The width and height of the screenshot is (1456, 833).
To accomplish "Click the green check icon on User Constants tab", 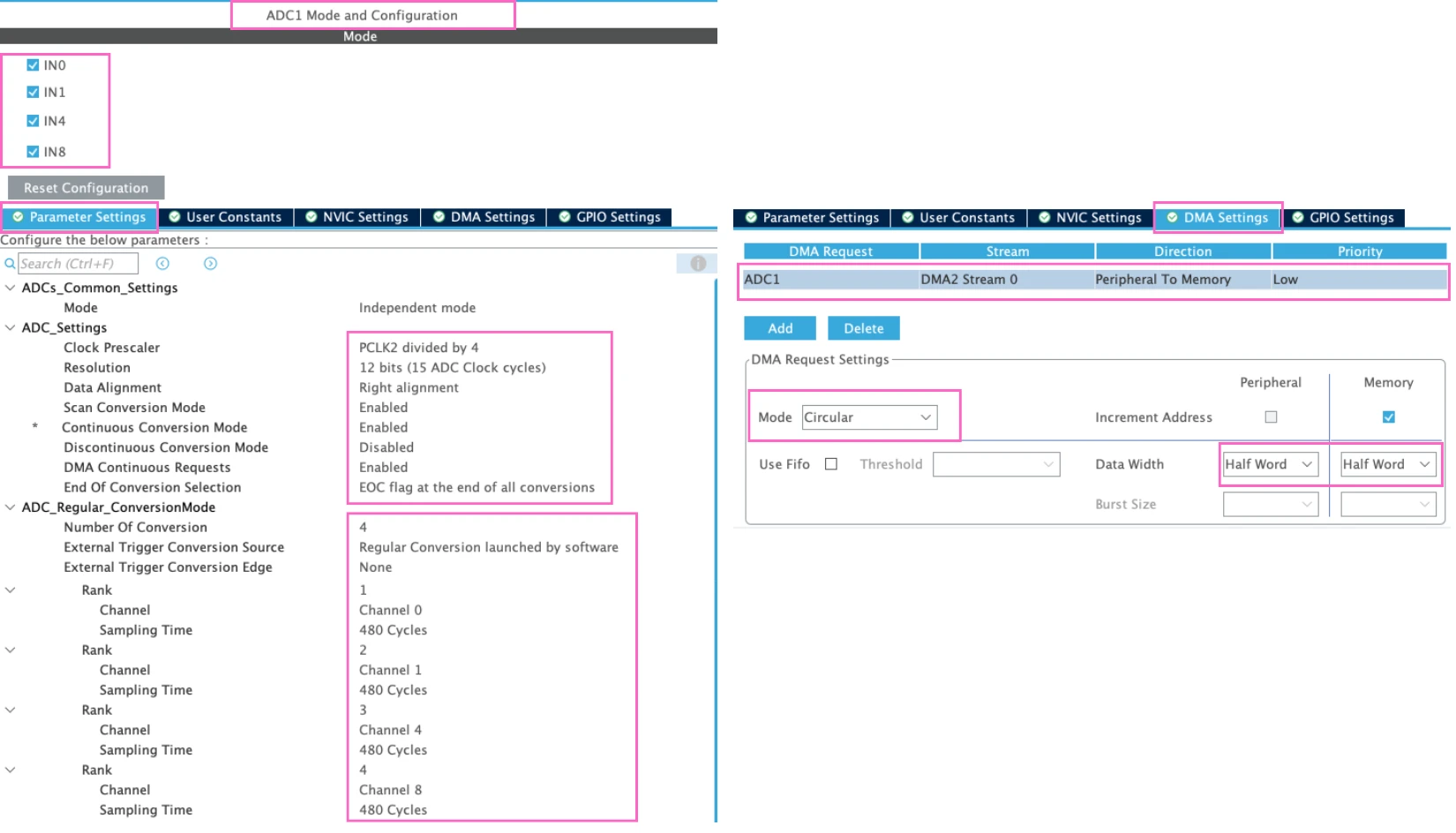I will coord(175,216).
